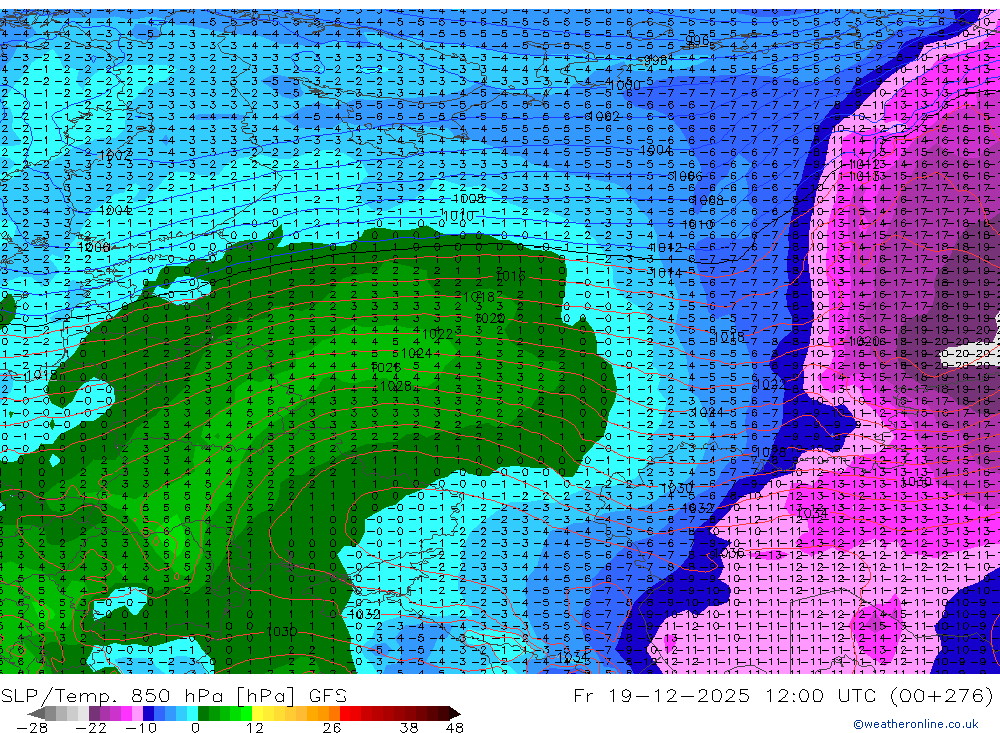Click the '0' legend value under color scale
1000x733 pixels.
(x=195, y=728)
